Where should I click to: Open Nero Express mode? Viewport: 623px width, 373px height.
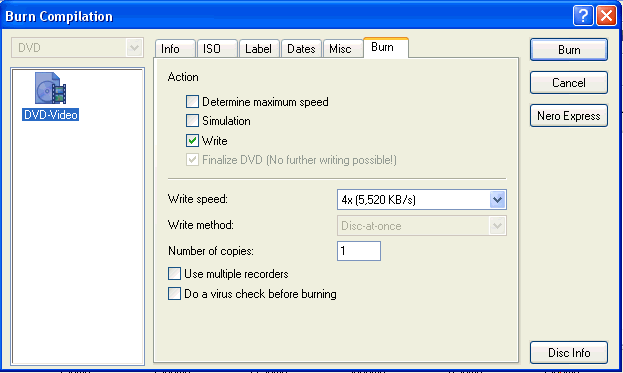tap(569, 116)
